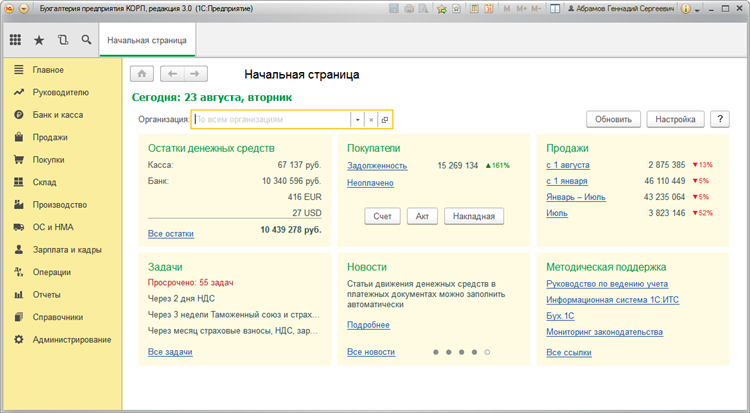Screen dimensions: 750x413
Task: Clear the Организация field with x
Action: [371, 120]
